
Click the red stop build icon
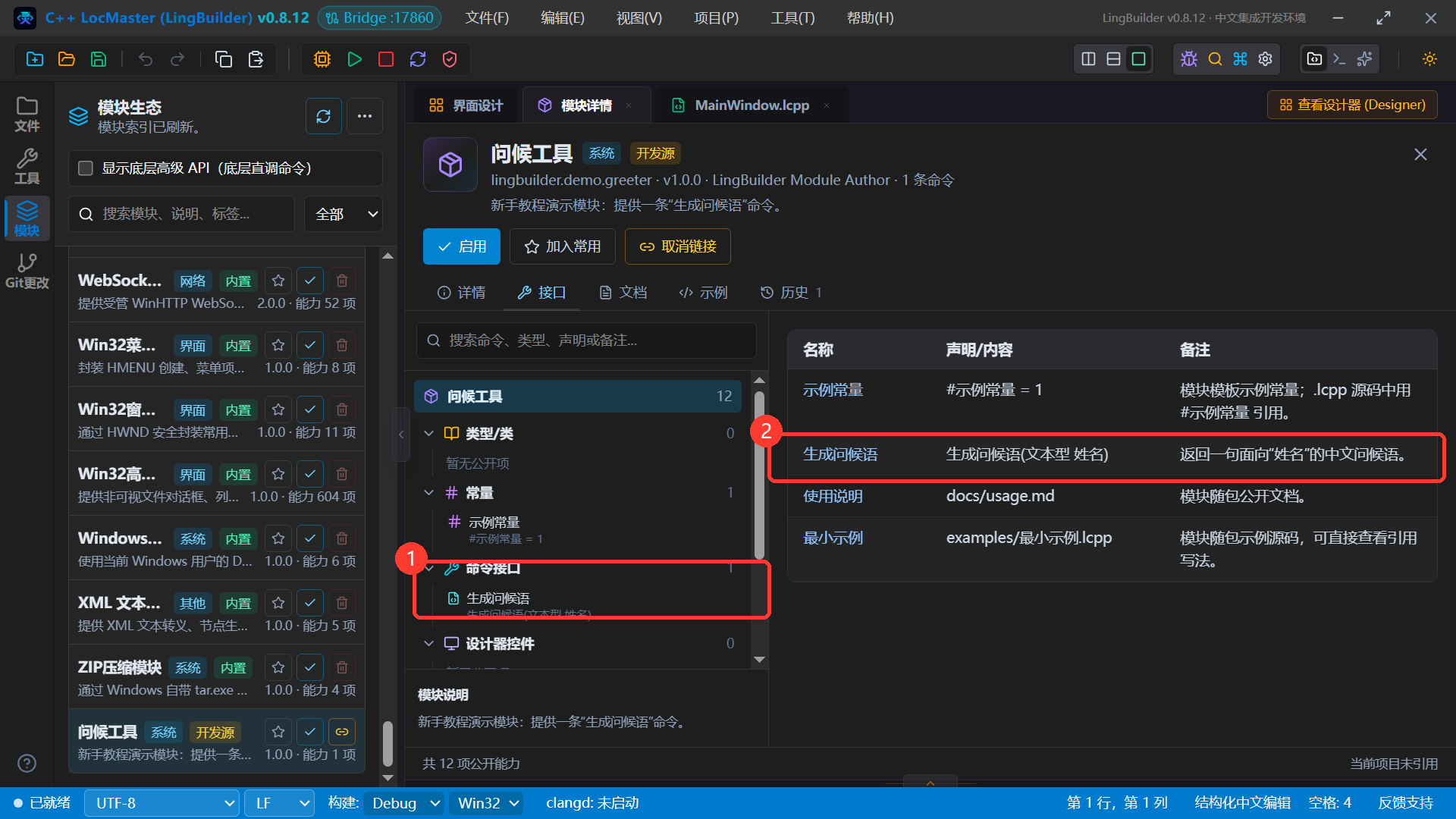coord(386,59)
